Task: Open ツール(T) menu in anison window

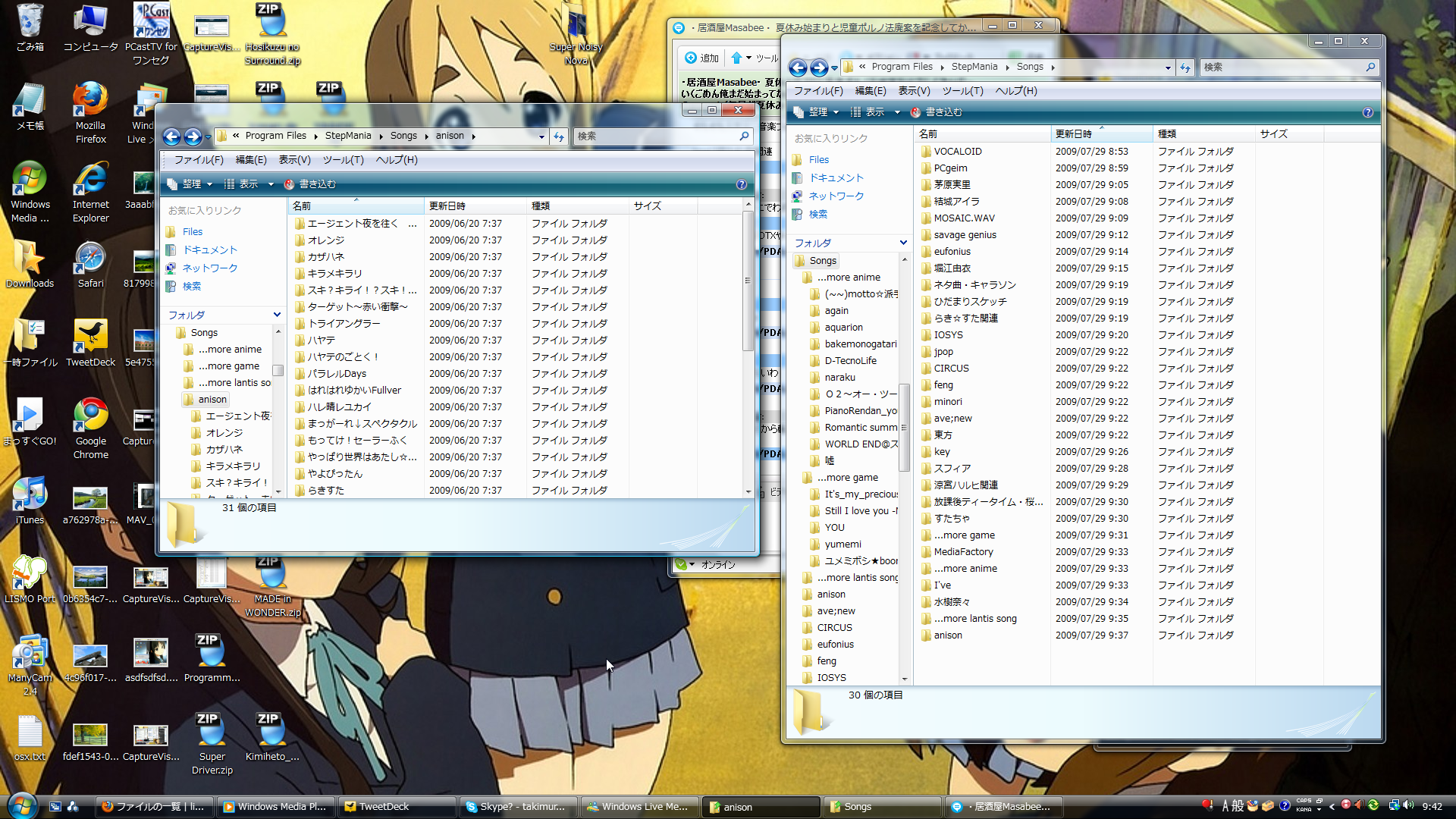Action: click(x=344, y=160)
